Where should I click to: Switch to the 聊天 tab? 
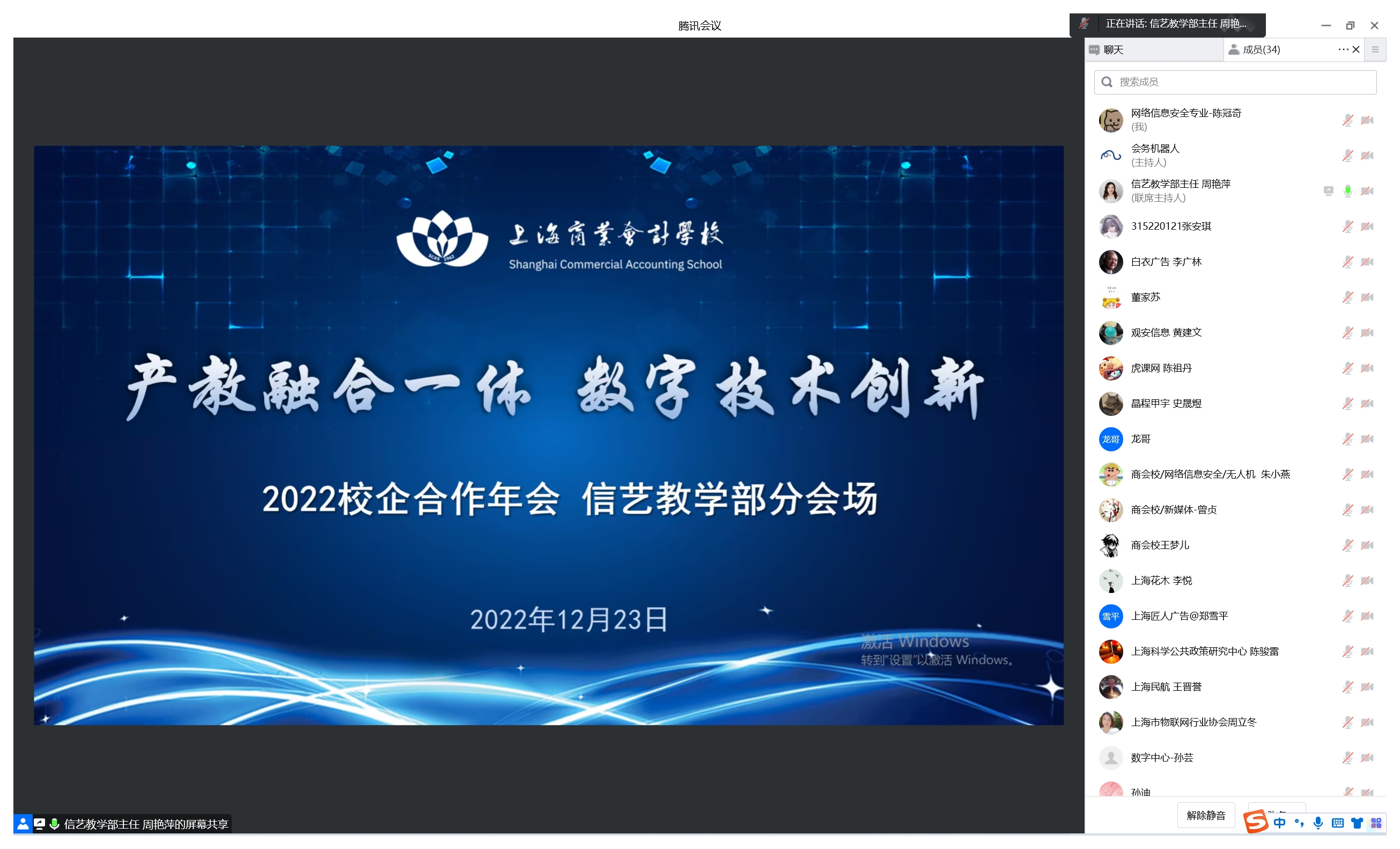point(1114,49)
